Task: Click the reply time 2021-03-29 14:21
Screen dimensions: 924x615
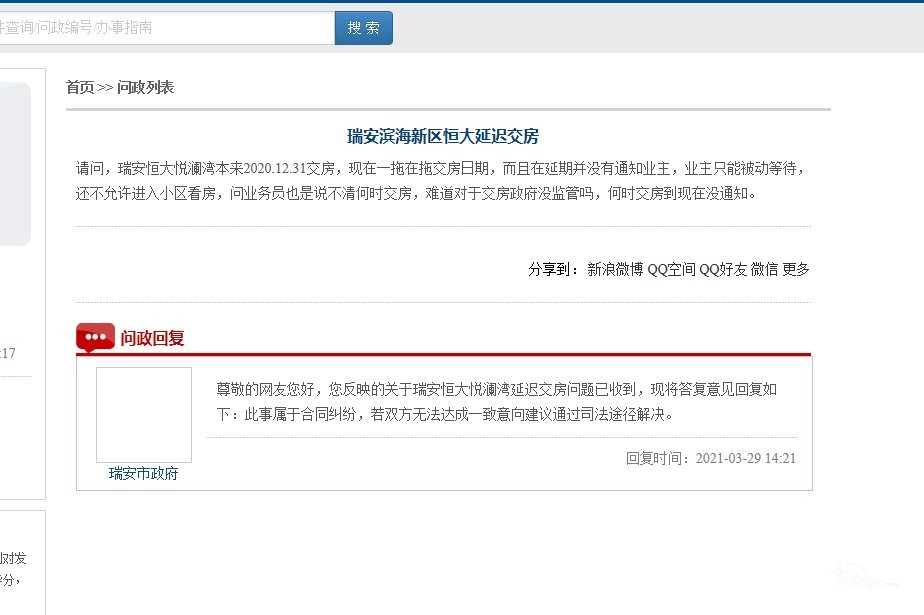Action: [745, 458]
